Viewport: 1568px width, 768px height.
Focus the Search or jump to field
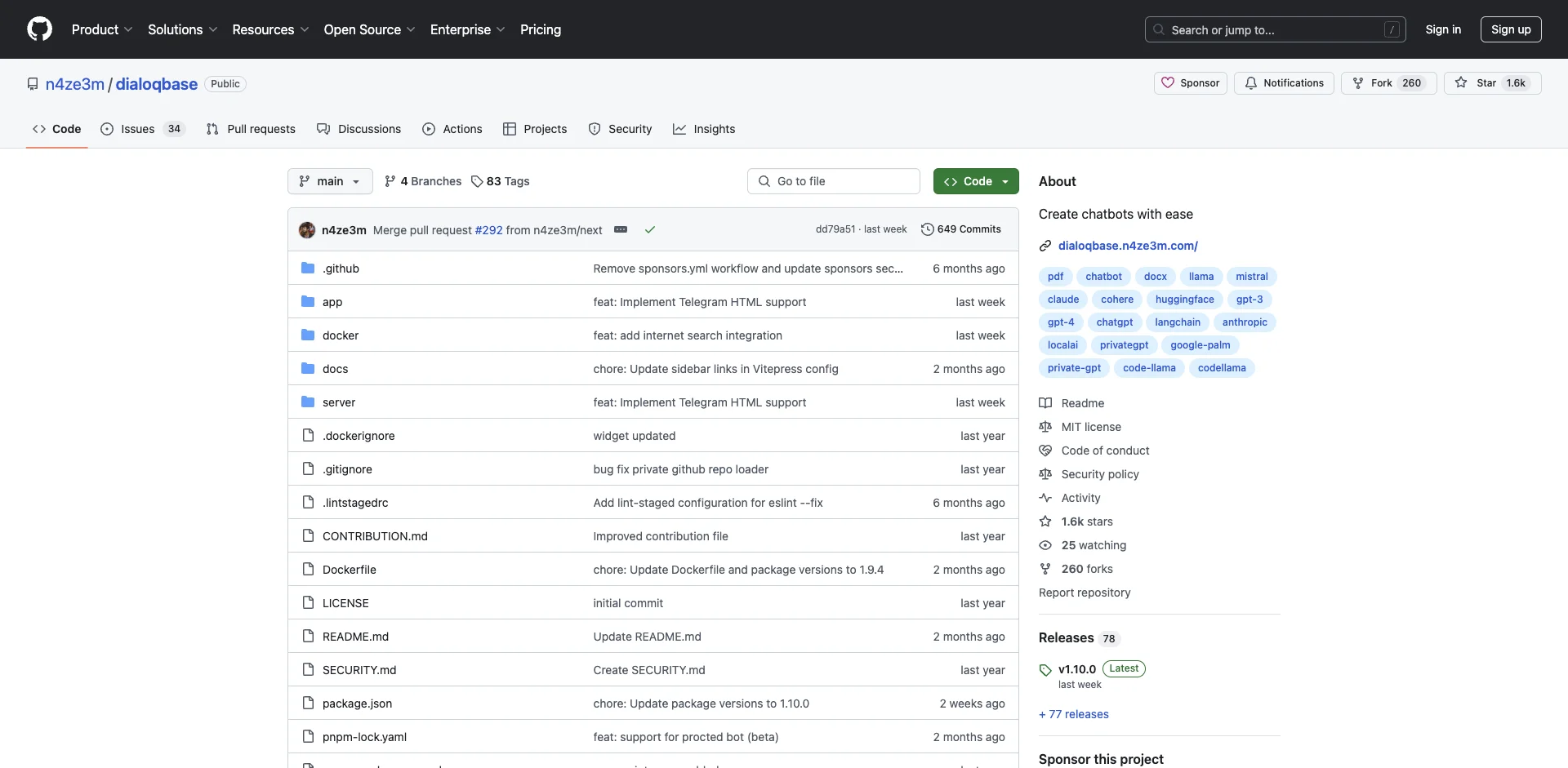1275,29
